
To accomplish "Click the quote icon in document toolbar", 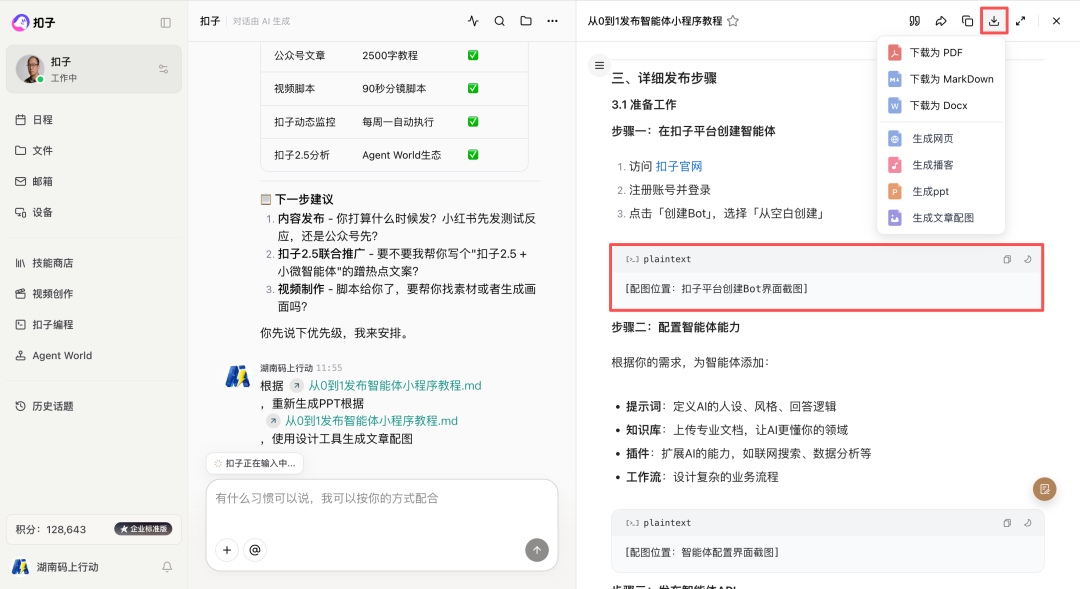I will pyautogui.click(x=915, y=21).
